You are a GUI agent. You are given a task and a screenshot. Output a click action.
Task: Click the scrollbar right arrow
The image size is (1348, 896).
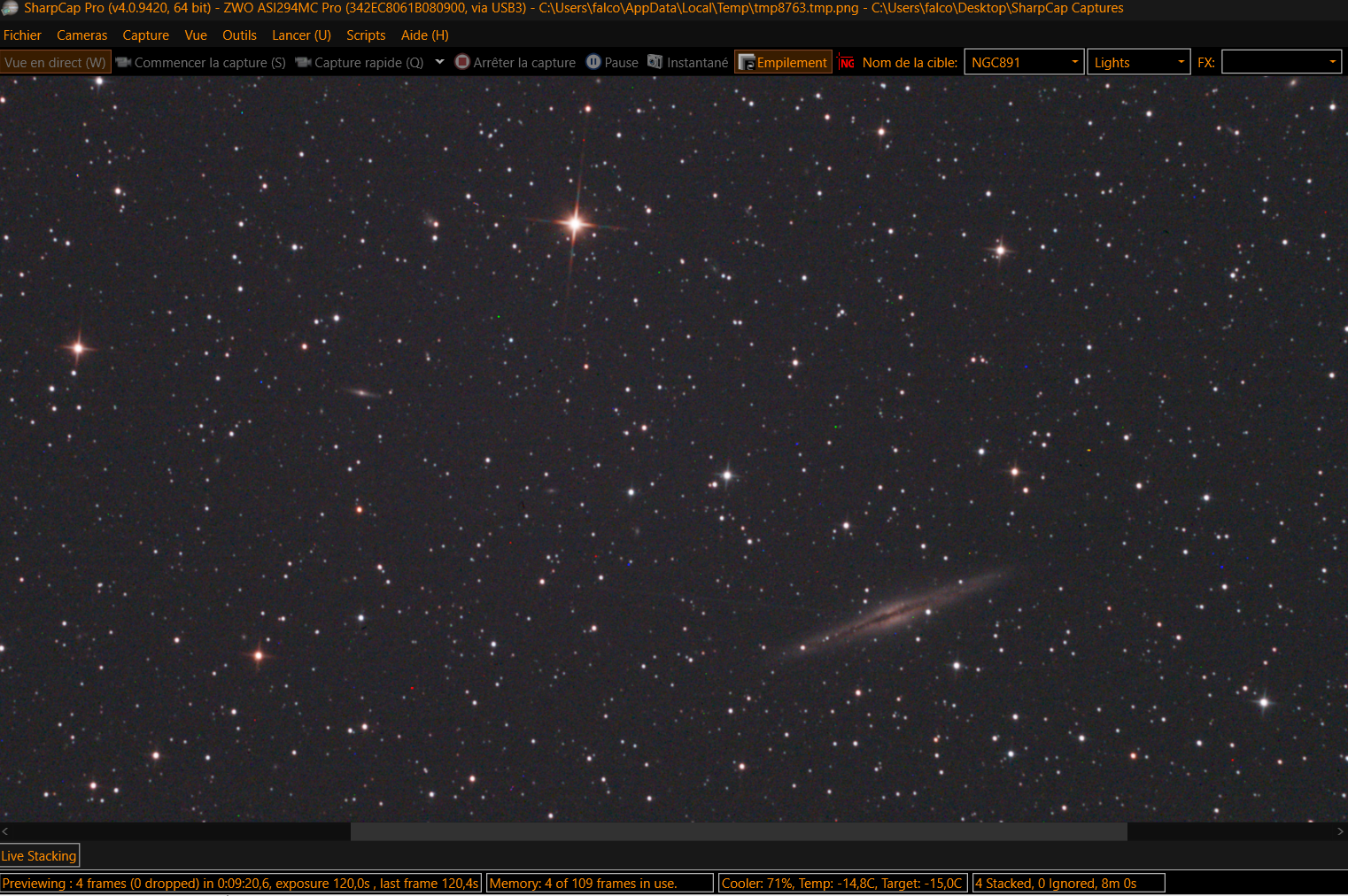coord(1340,831)
